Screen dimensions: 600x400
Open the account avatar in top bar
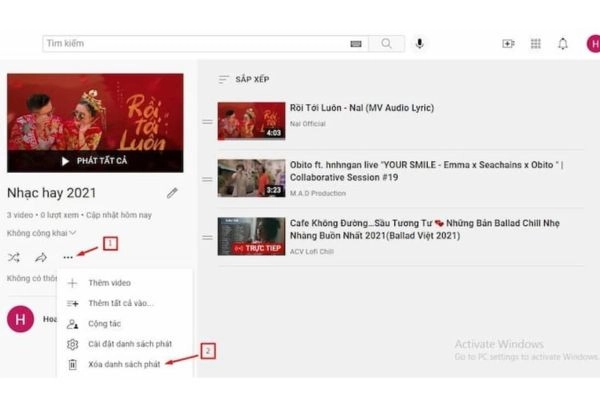[x=593, y=44]
